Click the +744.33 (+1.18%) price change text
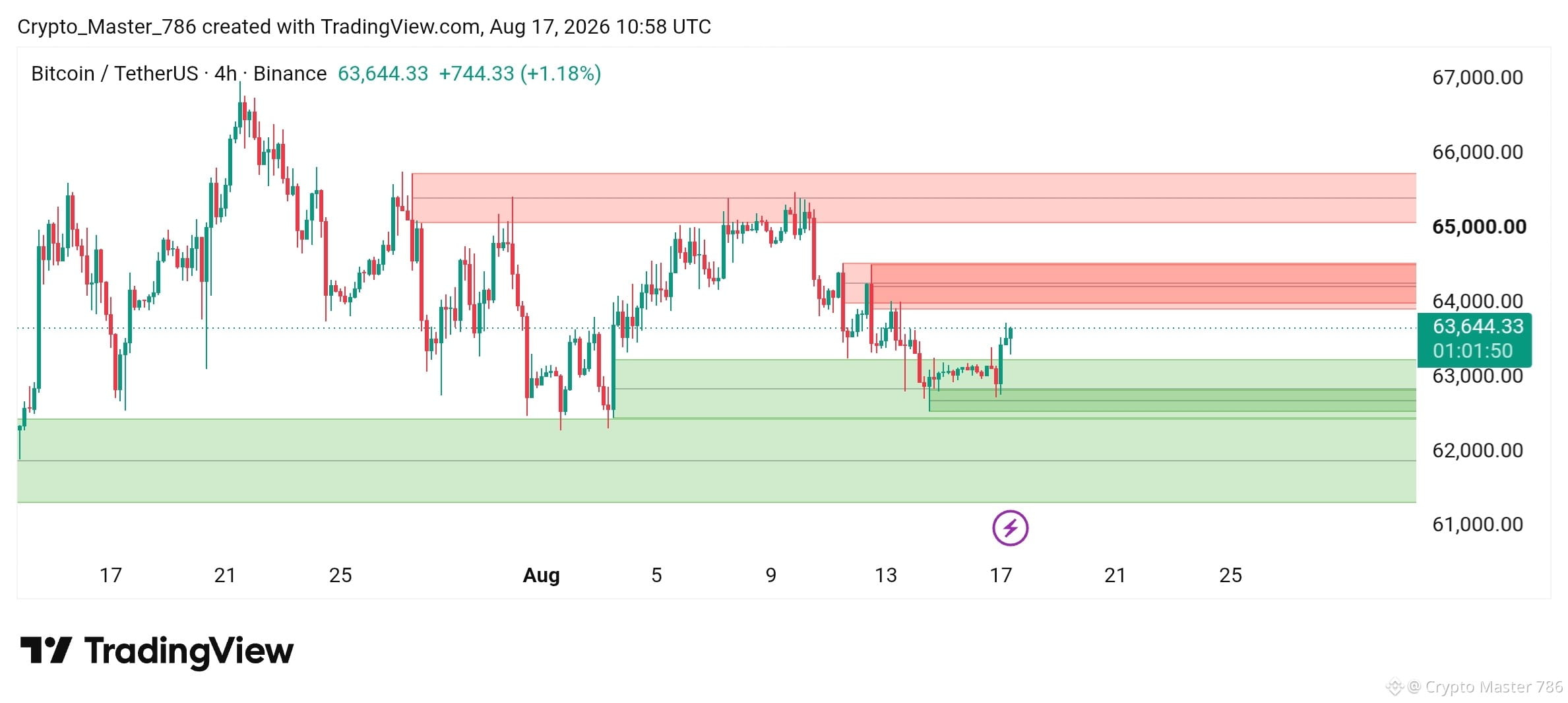The image size is (1568, 703). [520, 73]
